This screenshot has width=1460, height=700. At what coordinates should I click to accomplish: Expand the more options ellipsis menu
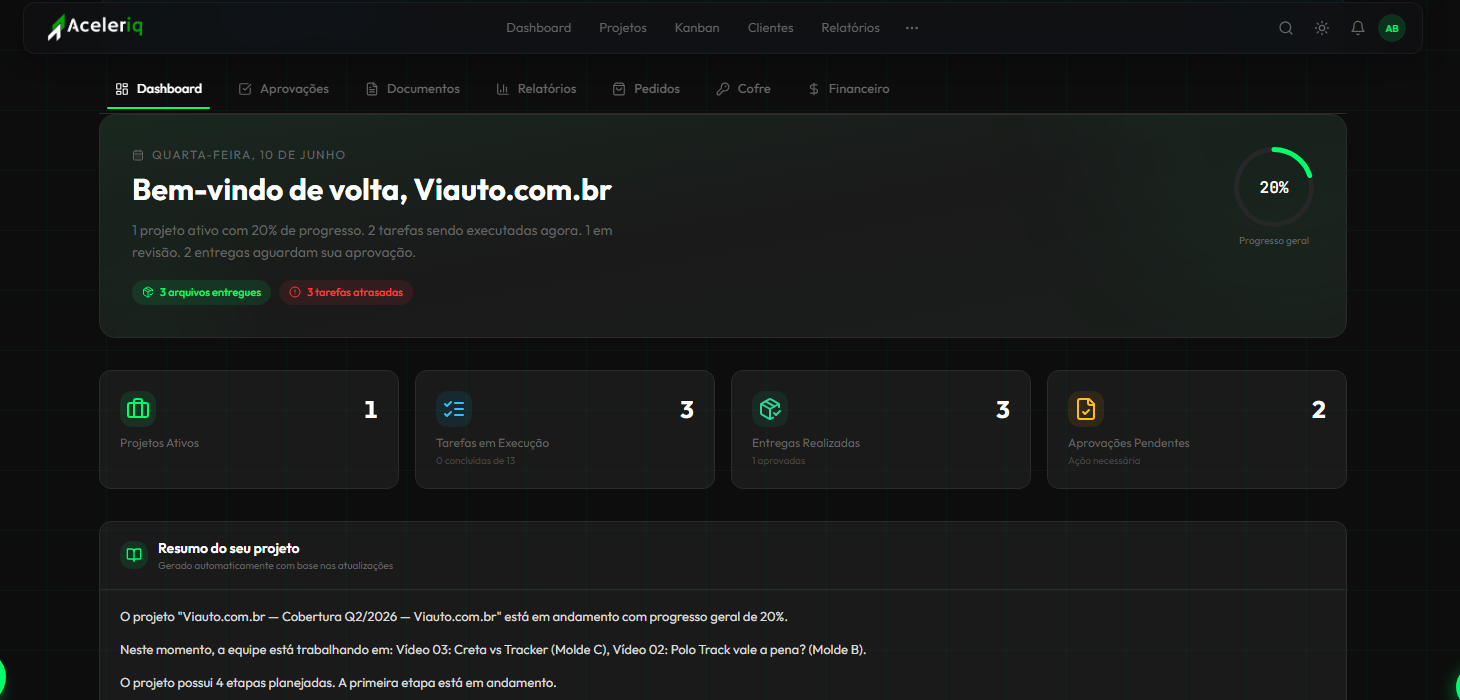[912, 28]
